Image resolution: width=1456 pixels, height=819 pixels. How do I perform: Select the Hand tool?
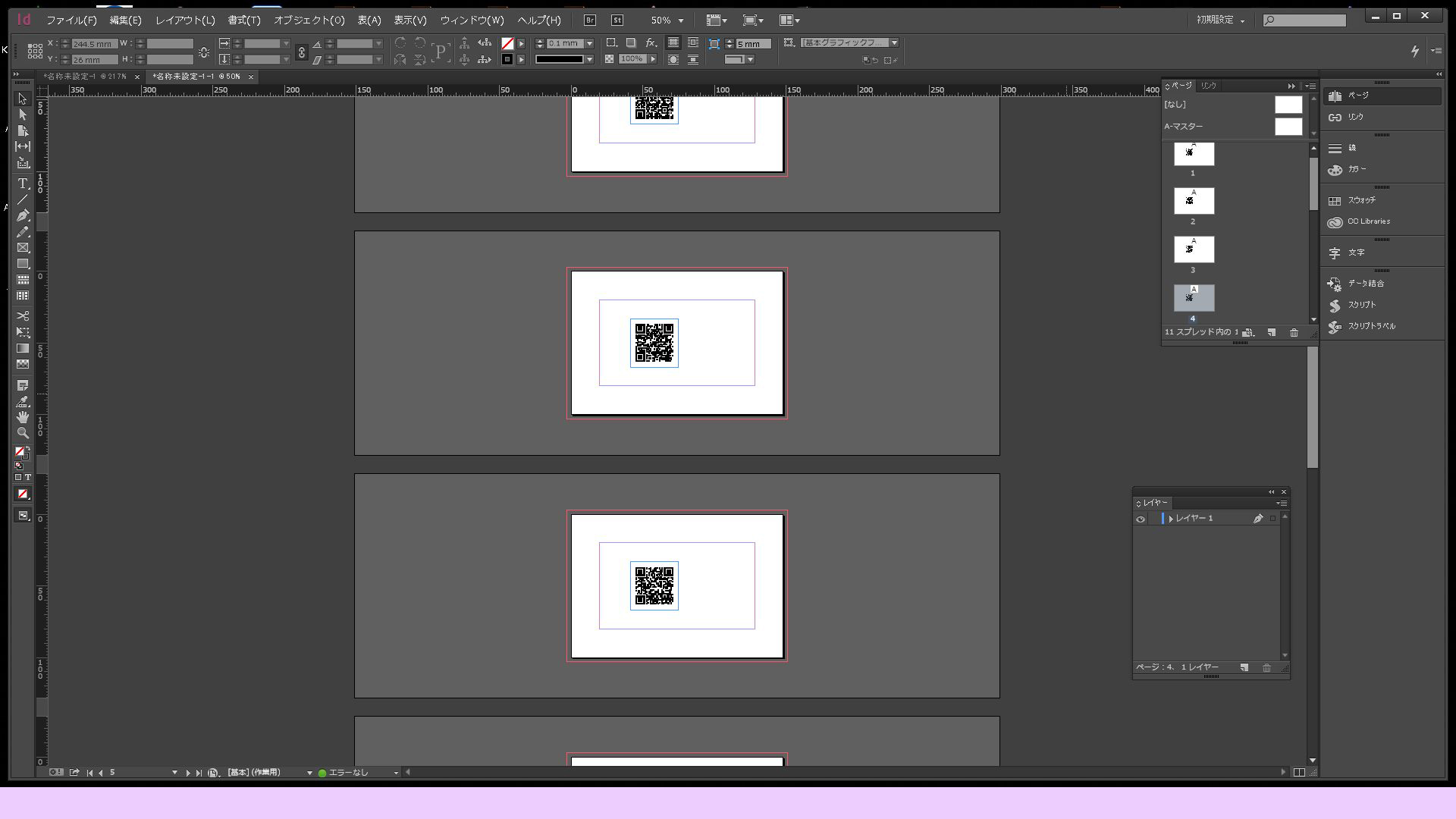point(23,417)
